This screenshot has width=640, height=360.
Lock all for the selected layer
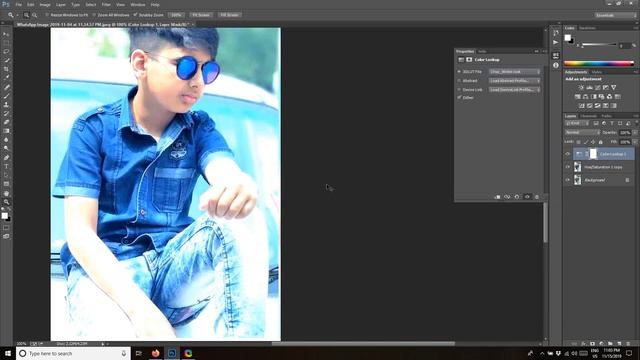point(600,142)
